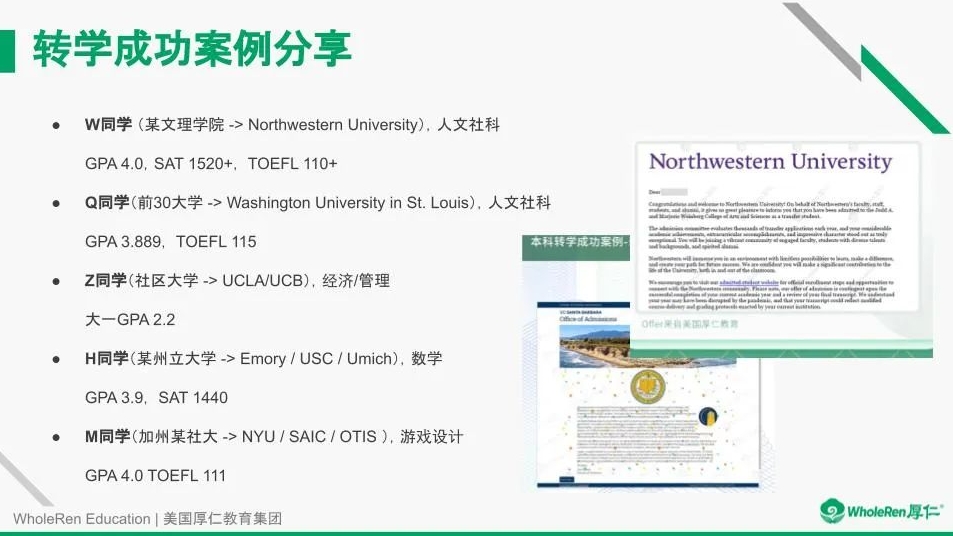Viewport: 953px width, 536px height.
Task: Select the Q同学 Washington University in St. Louis line
Action: 317,202
